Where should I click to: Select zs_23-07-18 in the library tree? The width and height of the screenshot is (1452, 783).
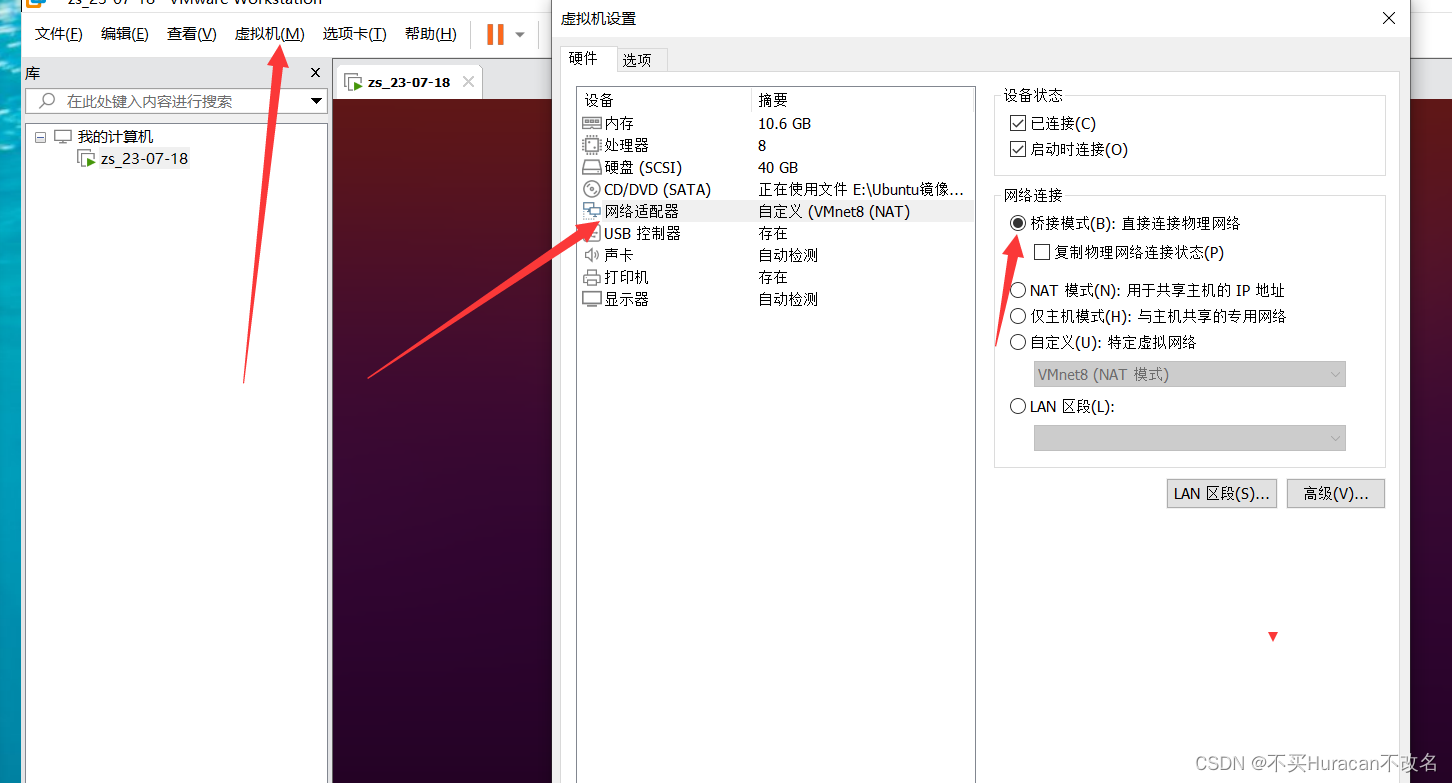click(x=145, y=159)
